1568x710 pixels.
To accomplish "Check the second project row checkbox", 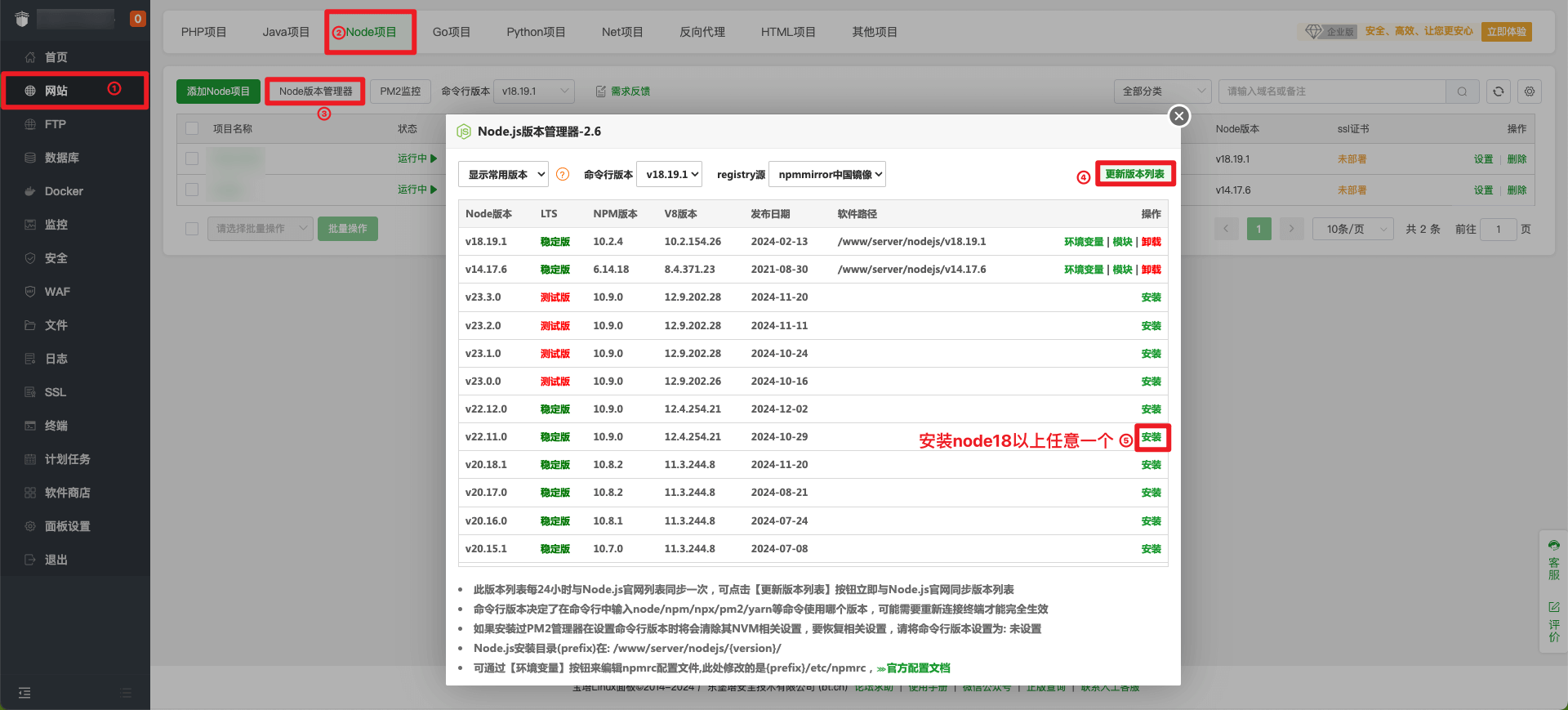I will tap(193, 190).
